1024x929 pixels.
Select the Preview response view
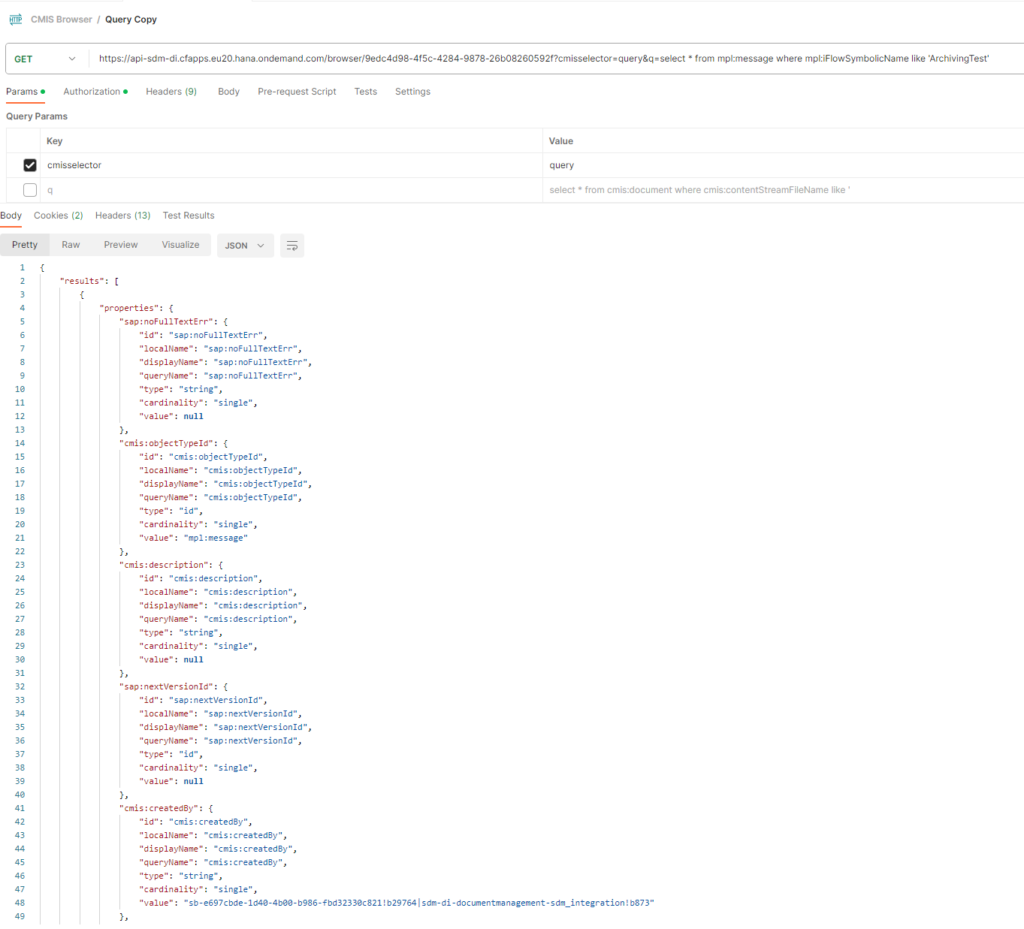tap(121, 245)
